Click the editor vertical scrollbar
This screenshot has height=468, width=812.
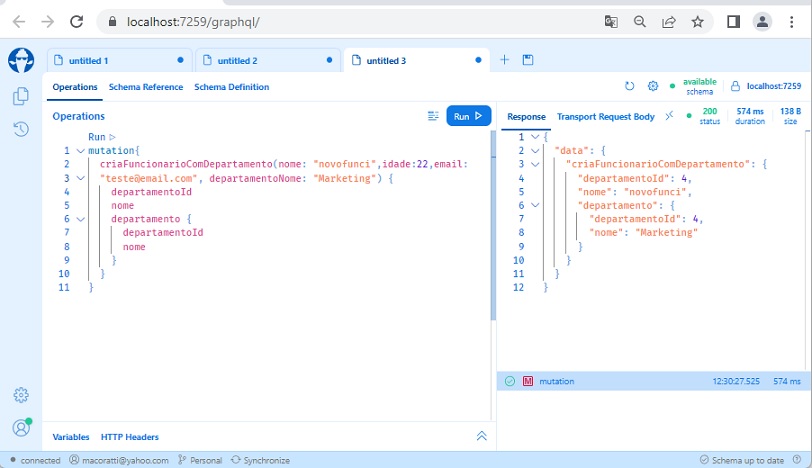click(493, 225)
